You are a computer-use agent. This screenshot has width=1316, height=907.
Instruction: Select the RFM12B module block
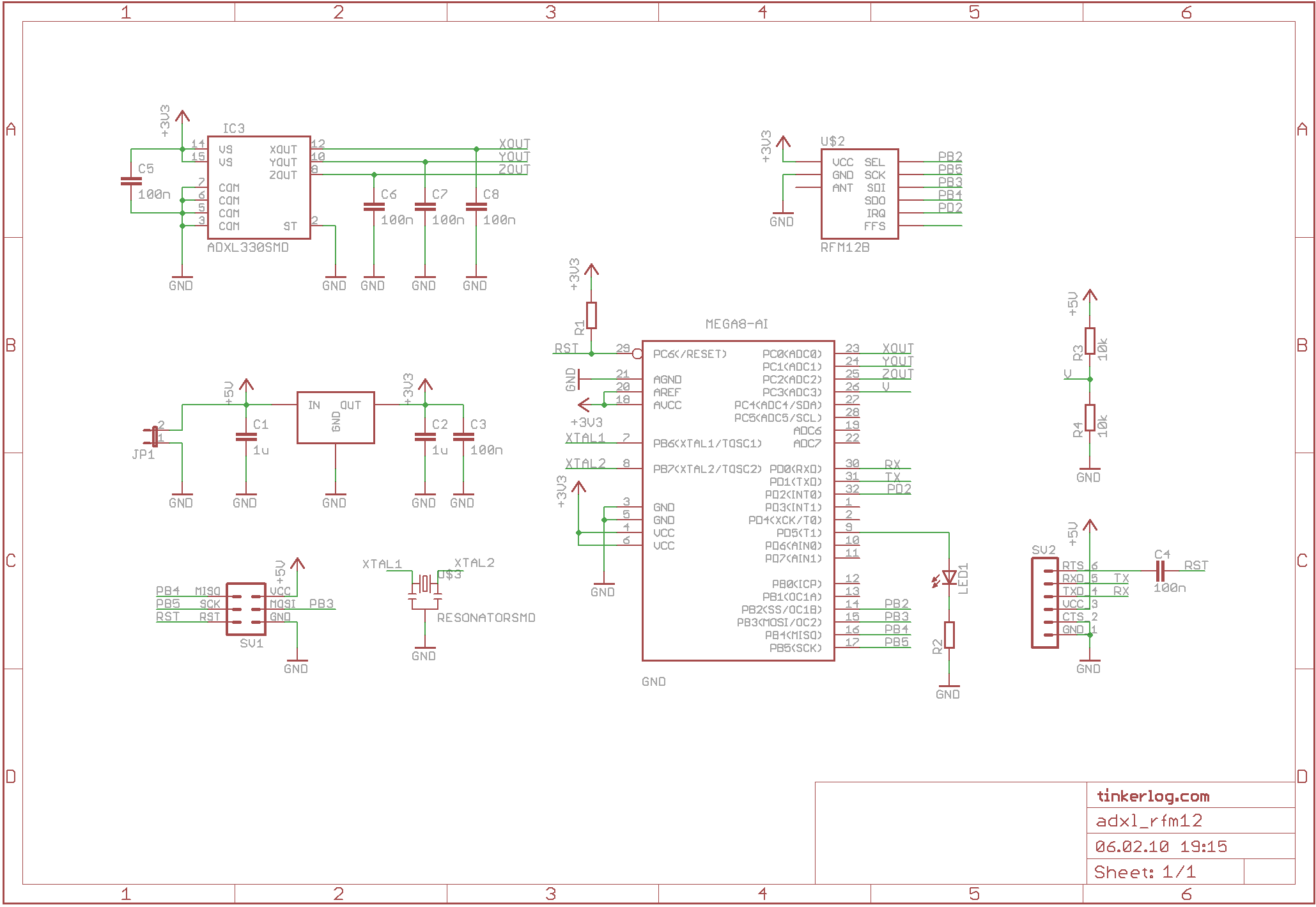click(859, 194)
